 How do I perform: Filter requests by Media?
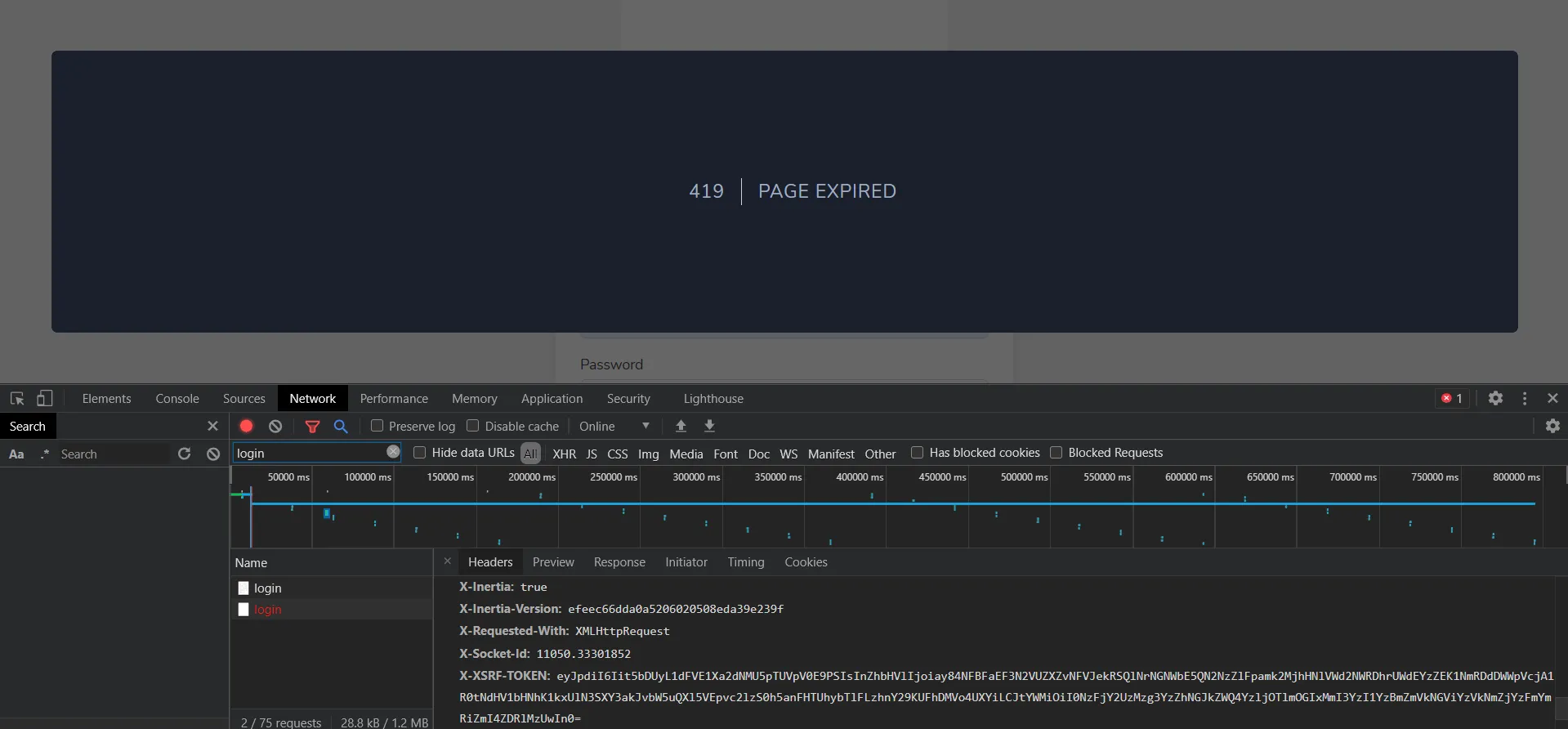click(686, 454)
